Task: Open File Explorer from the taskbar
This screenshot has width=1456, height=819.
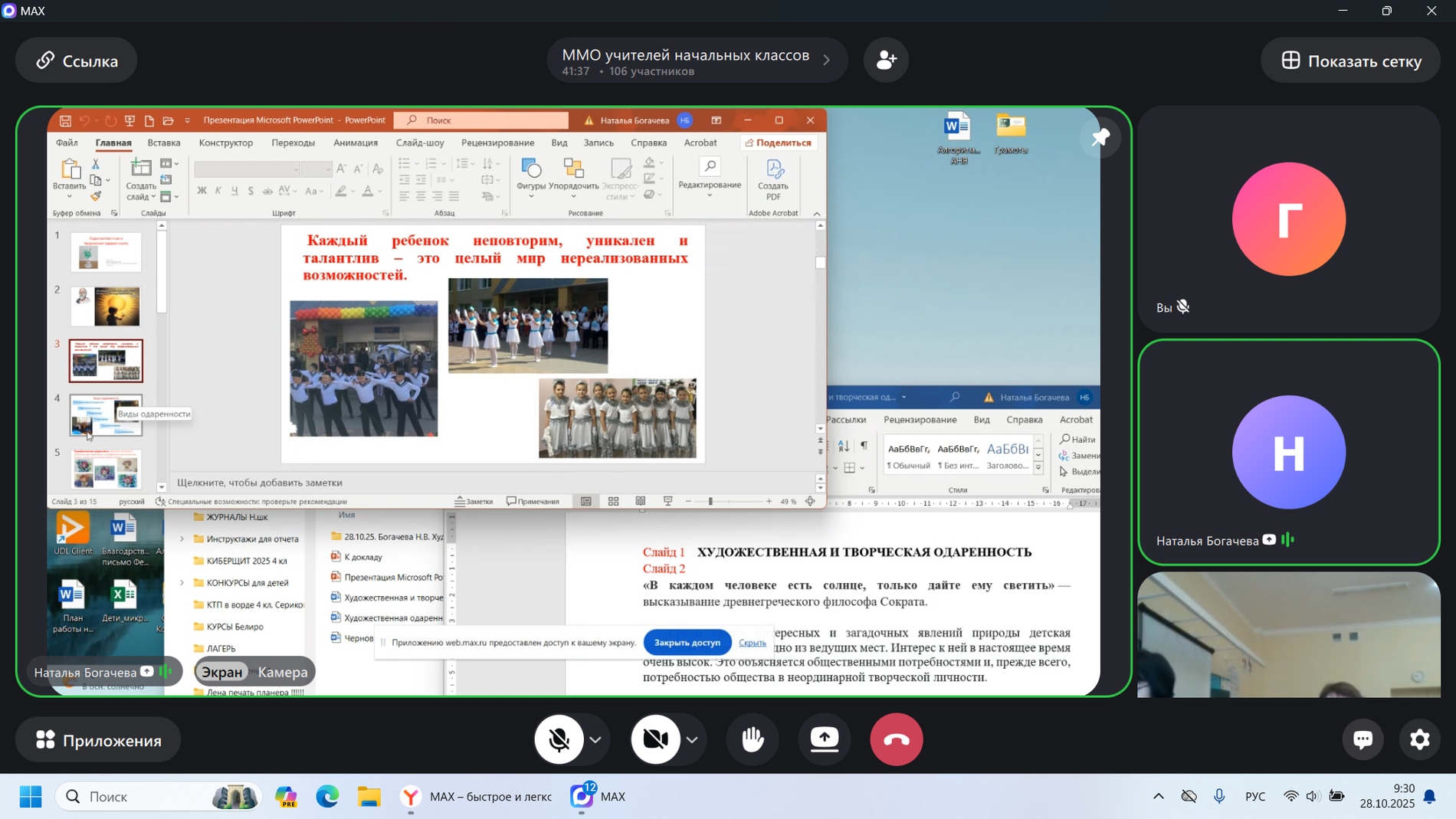Action: pyautogui.click(x=369, y=797)
